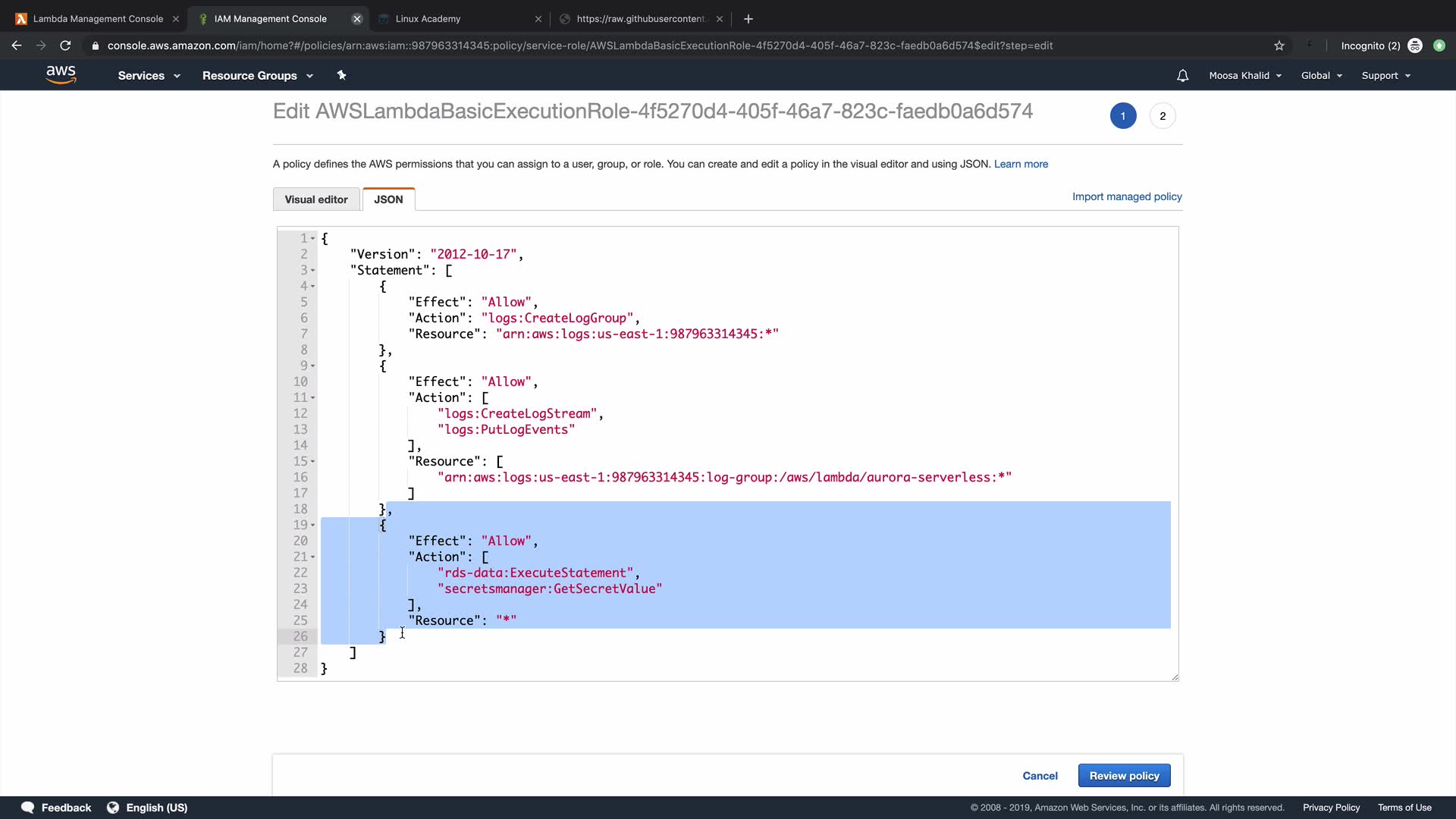Open the Import managed policy link
Viewport: 1456px width, 819px height.
pyautogui.click(x=1126, y=196)
